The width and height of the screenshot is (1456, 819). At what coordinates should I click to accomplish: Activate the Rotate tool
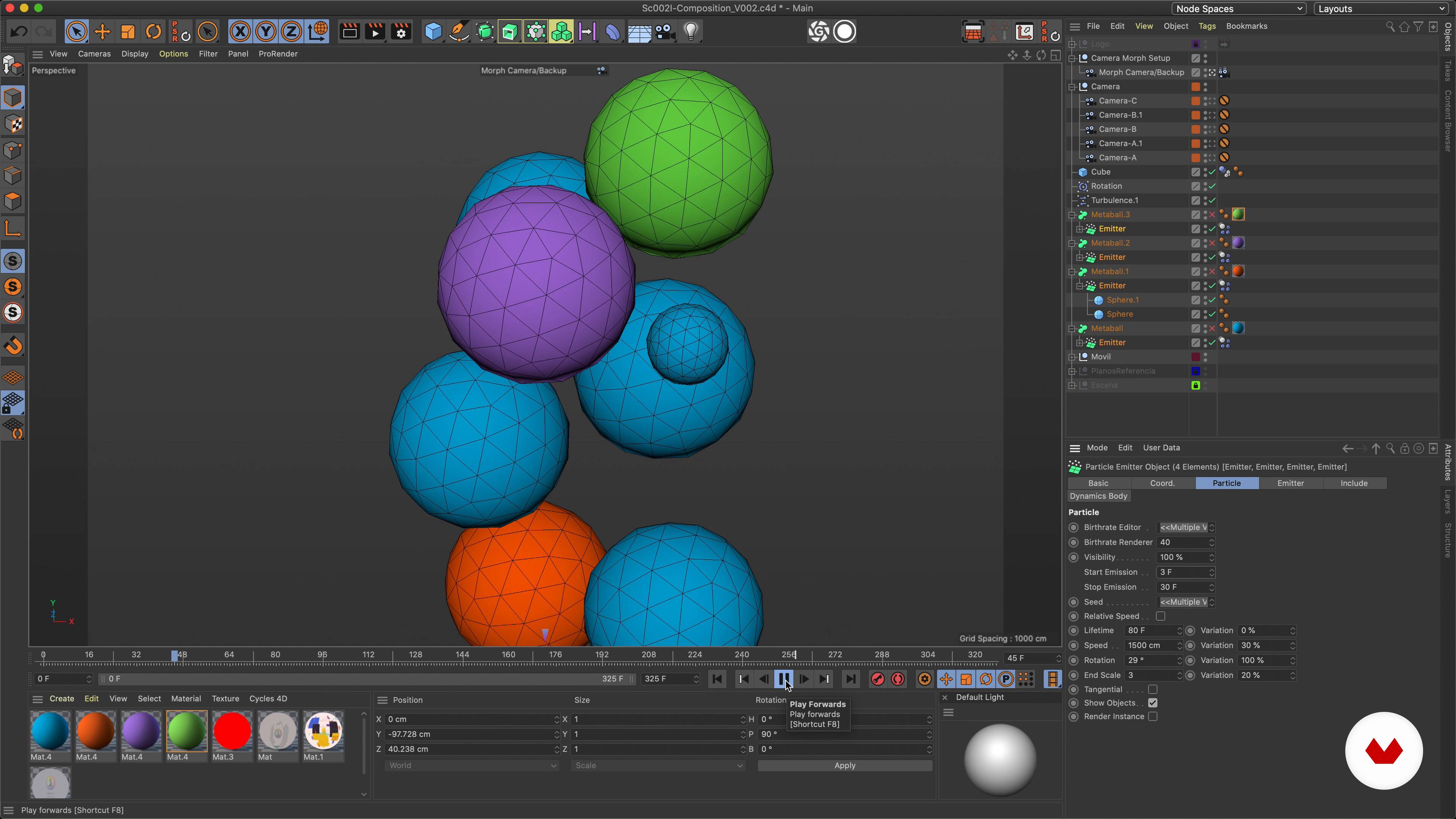click(x=154, y=31)
